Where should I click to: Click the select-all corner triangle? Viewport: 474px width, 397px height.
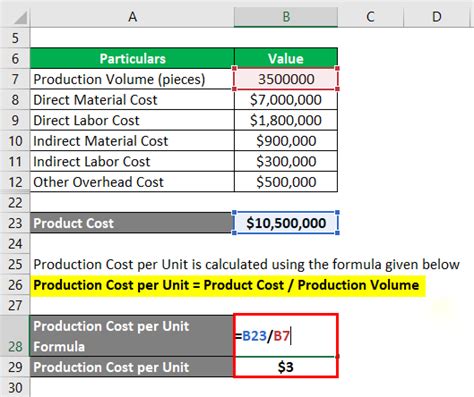[20, 18]
